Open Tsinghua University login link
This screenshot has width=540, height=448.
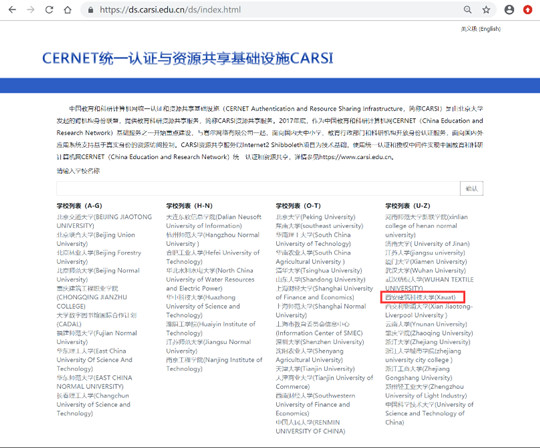point(319,271)
